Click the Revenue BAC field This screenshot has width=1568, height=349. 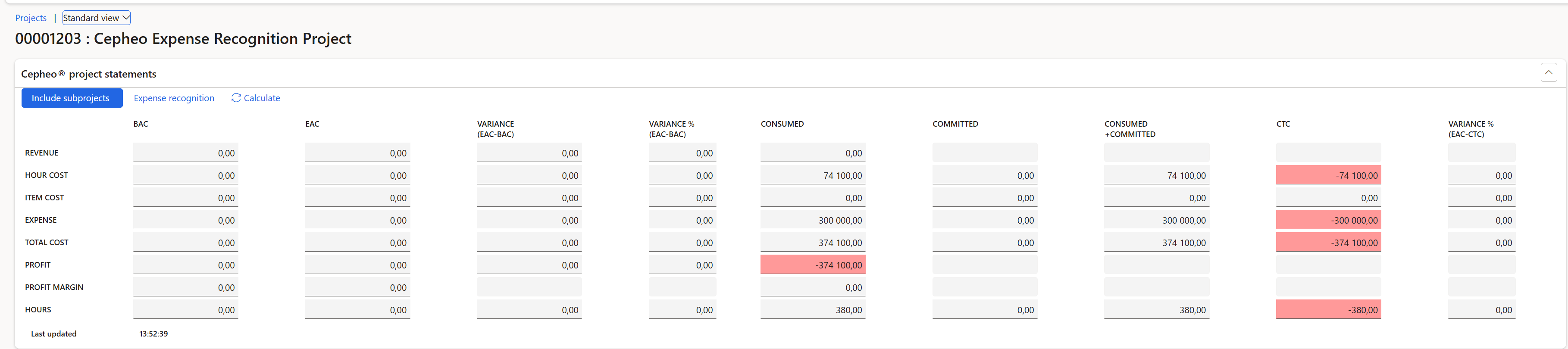[186, 153]
